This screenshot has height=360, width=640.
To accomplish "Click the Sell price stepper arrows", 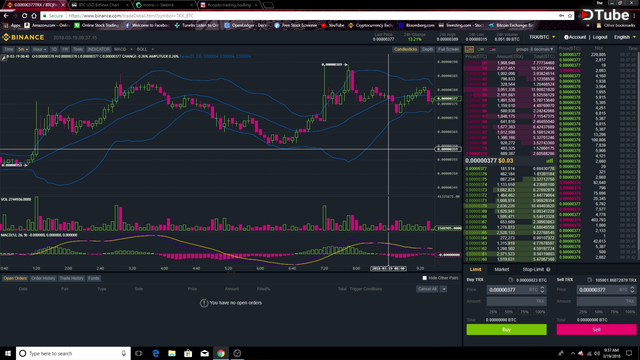I will (x=633, y=289).
